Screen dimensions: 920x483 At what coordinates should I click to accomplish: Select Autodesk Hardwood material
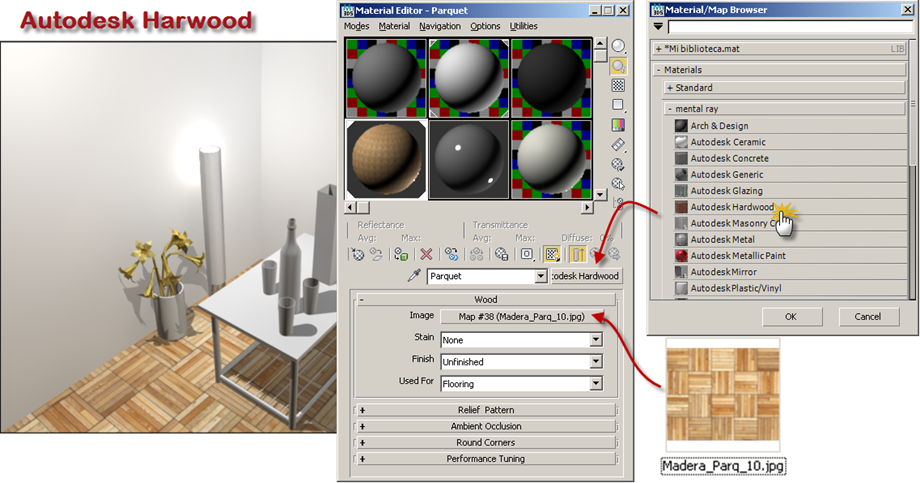pos(790,207)
